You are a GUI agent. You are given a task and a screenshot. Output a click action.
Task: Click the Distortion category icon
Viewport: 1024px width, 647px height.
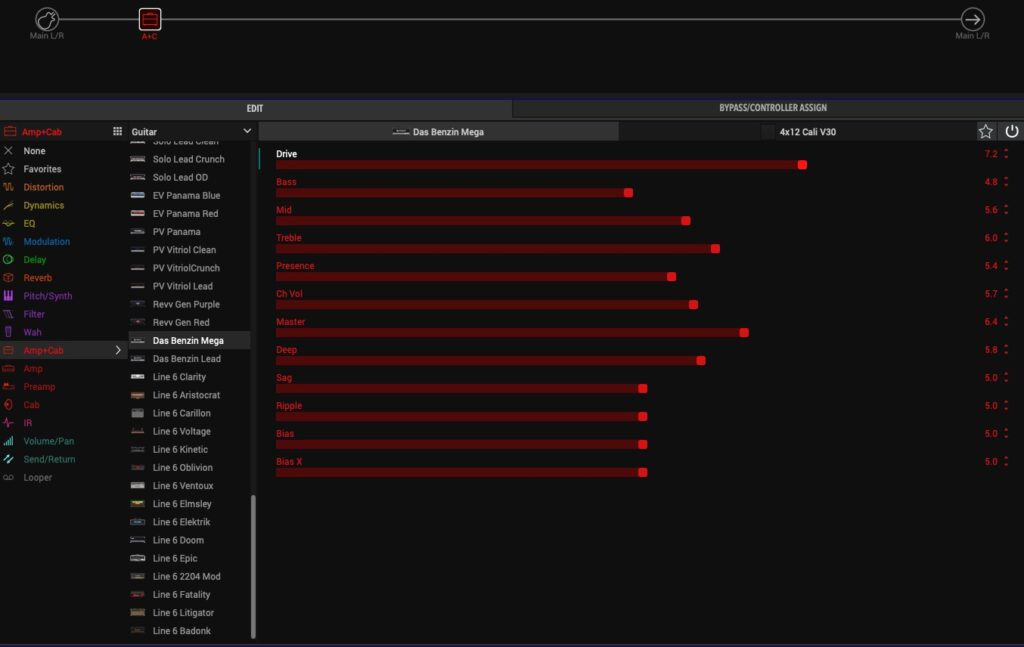click(9, 187)
